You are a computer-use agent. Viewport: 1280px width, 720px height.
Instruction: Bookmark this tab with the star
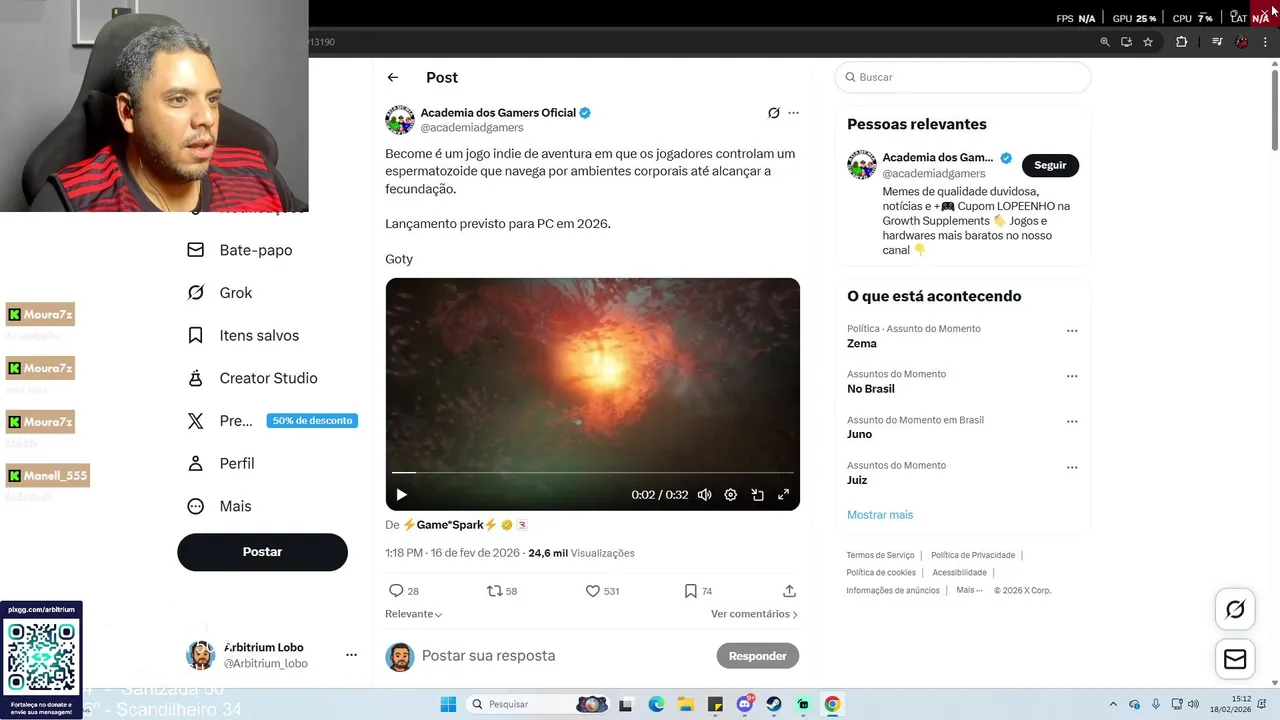tap(1148, 42)
